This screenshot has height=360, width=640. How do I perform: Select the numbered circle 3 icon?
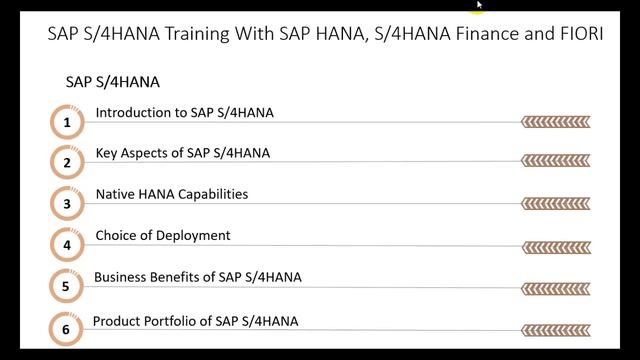[x=67, y=203]
